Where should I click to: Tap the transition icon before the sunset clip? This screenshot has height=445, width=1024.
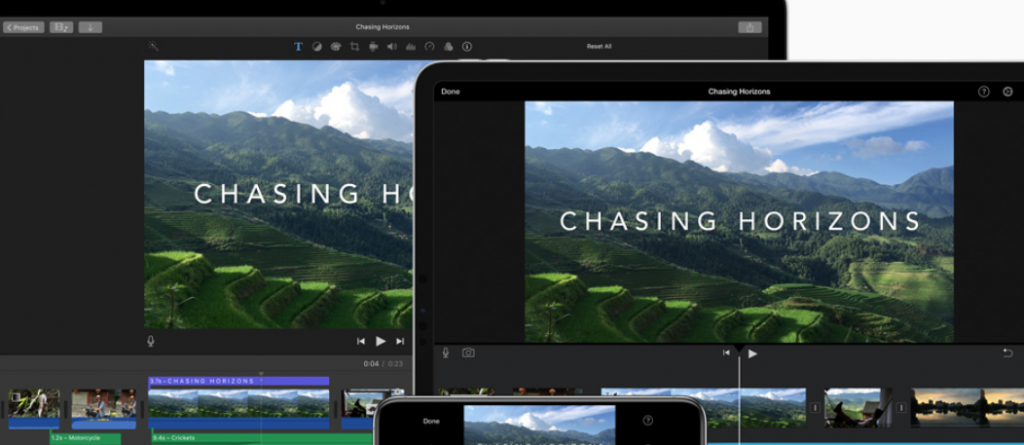901,408
